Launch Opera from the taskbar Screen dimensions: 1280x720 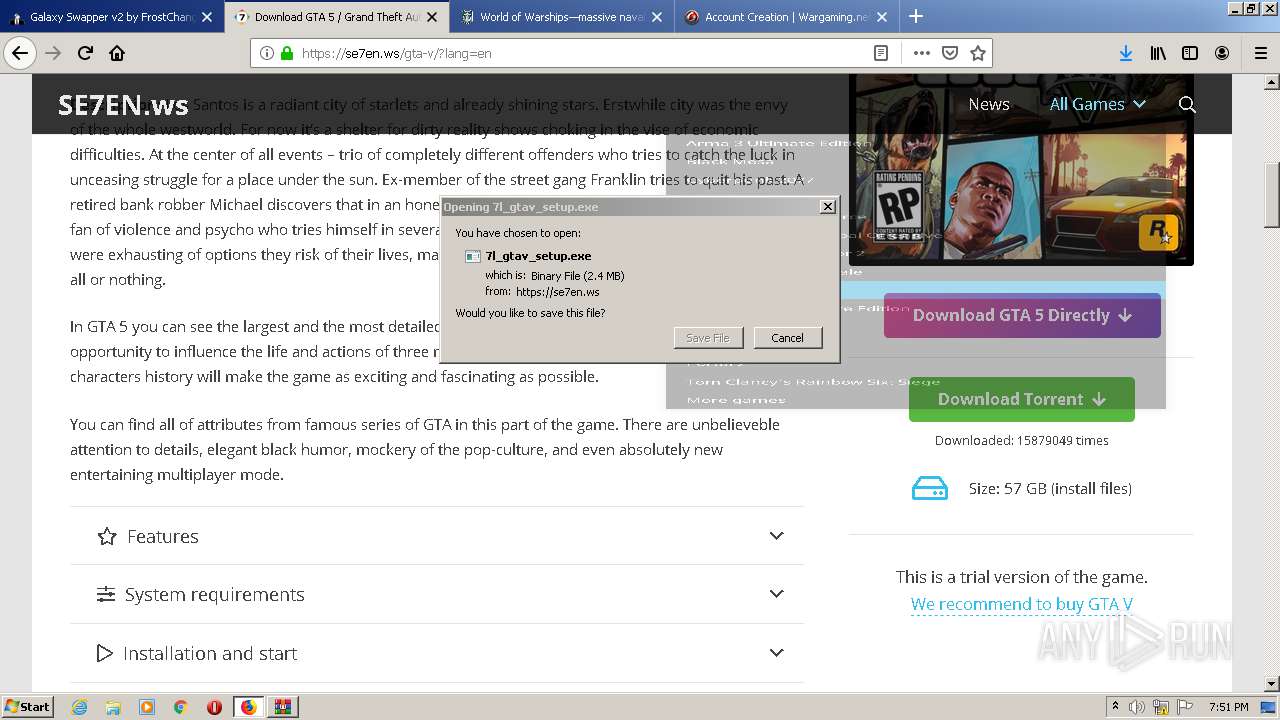pyautogui.click(x=214, y=707)
